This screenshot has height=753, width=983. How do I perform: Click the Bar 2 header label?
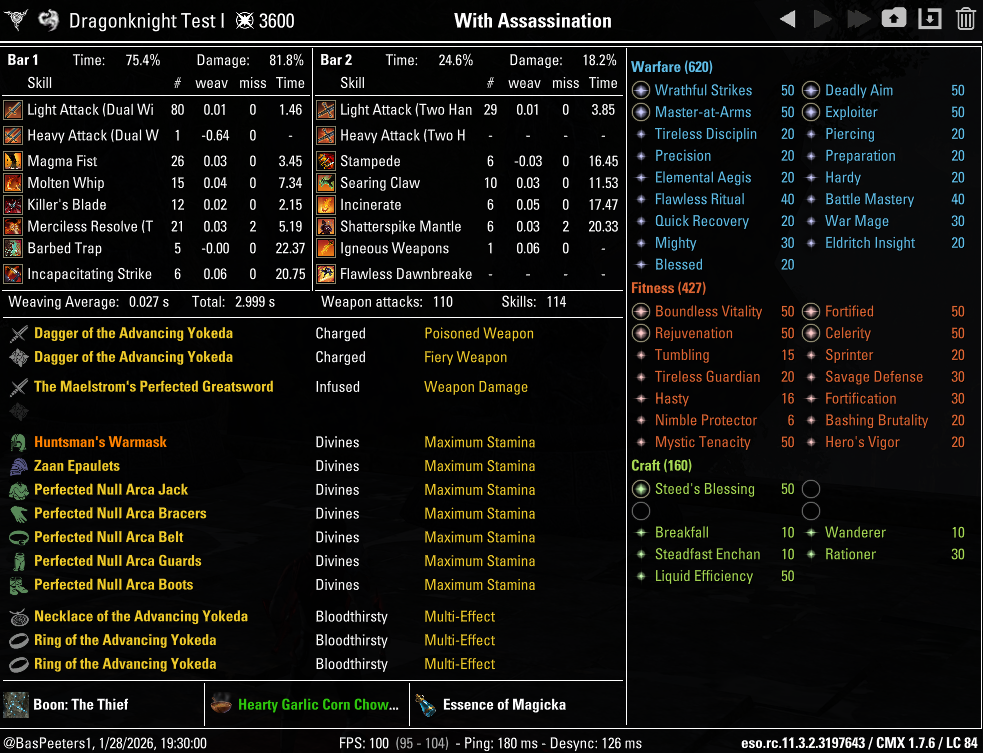[336, 60]
